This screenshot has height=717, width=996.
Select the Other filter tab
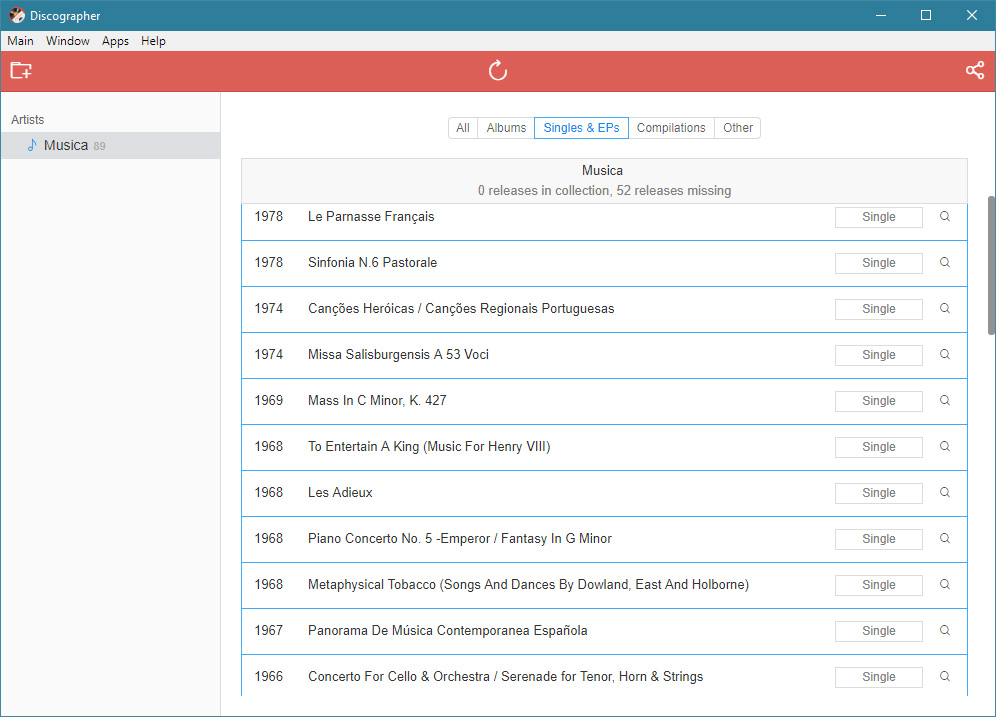click(738, 128)
